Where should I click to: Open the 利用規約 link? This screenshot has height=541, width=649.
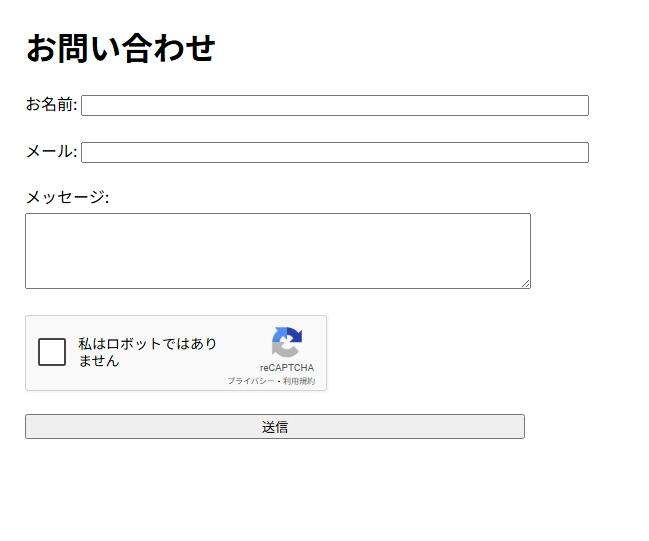(x=299, y=381)
